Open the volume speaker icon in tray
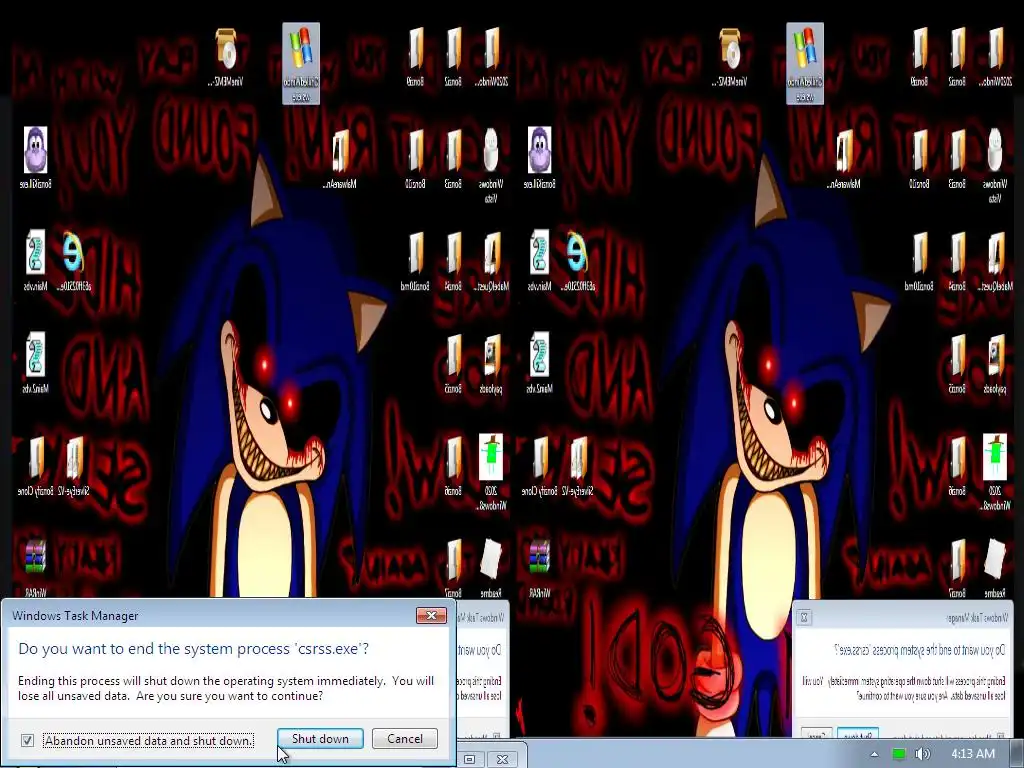1024x768 pixels. click(x=922, y=754)
